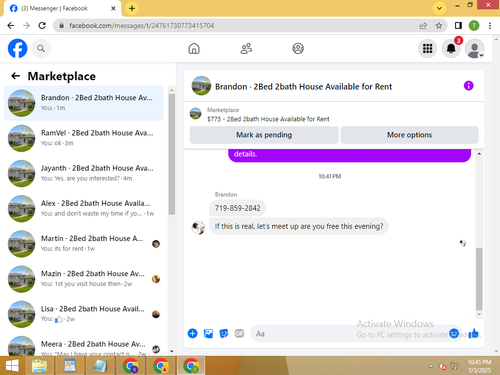Click the "If this is real" message

coord(299,226)
